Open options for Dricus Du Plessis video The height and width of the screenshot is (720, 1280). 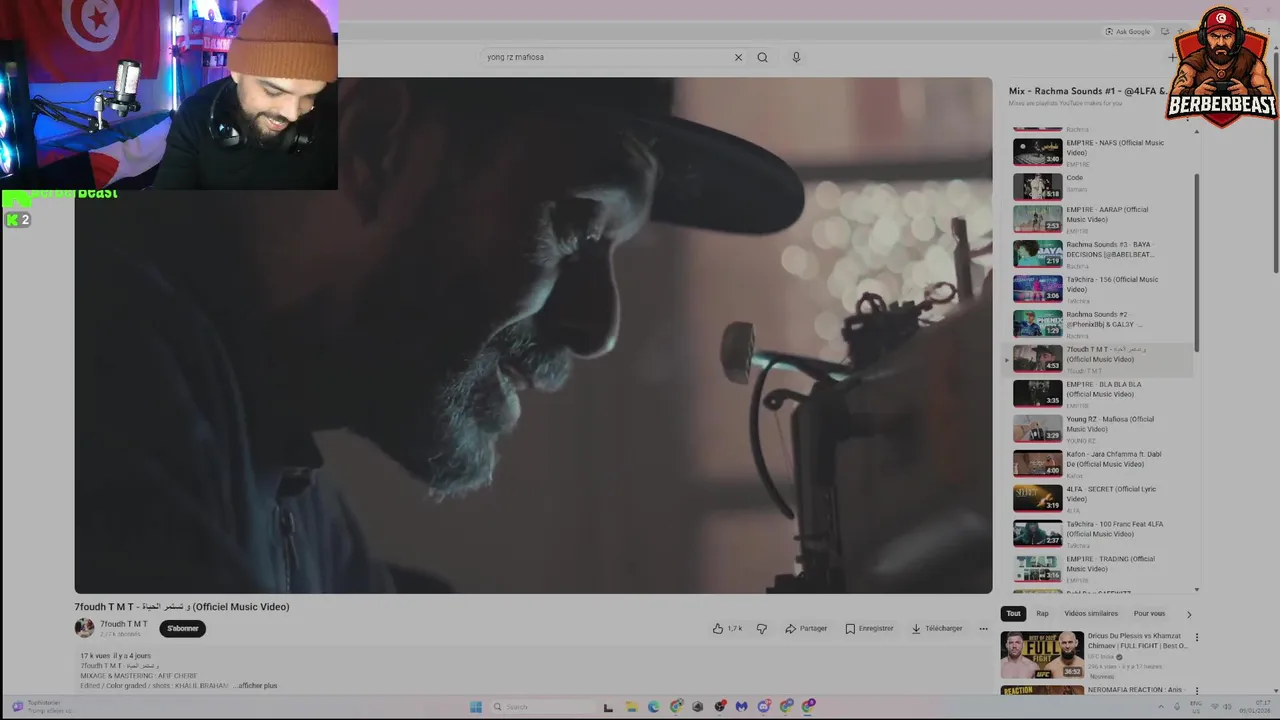pos(1196,637)
